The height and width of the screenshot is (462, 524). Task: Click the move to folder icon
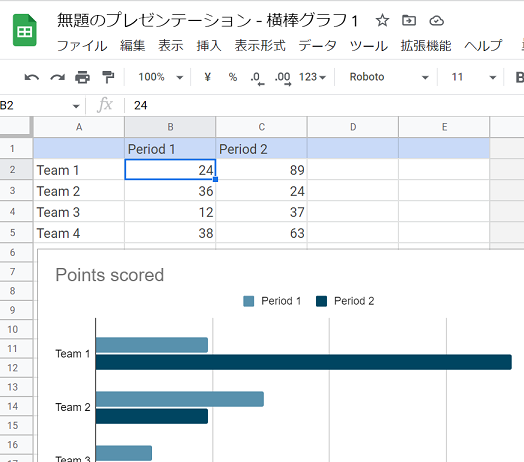pos(409,21)
